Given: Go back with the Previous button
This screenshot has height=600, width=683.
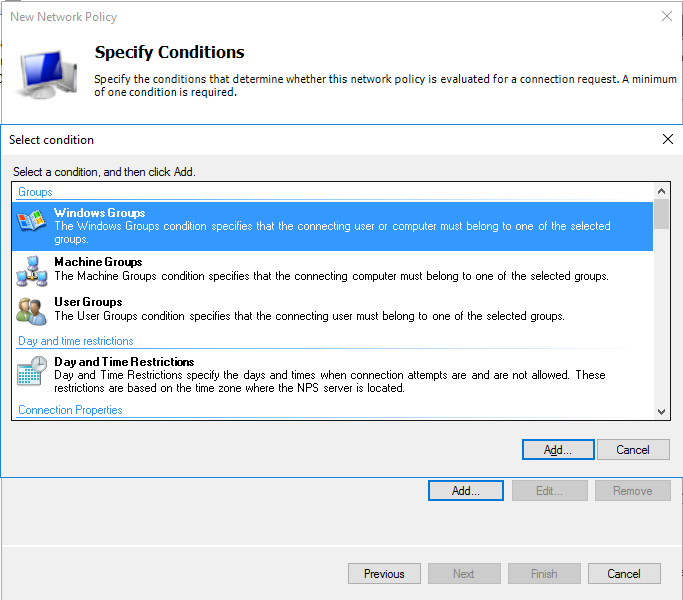Looking at the screenshot, I should [384, 573].
